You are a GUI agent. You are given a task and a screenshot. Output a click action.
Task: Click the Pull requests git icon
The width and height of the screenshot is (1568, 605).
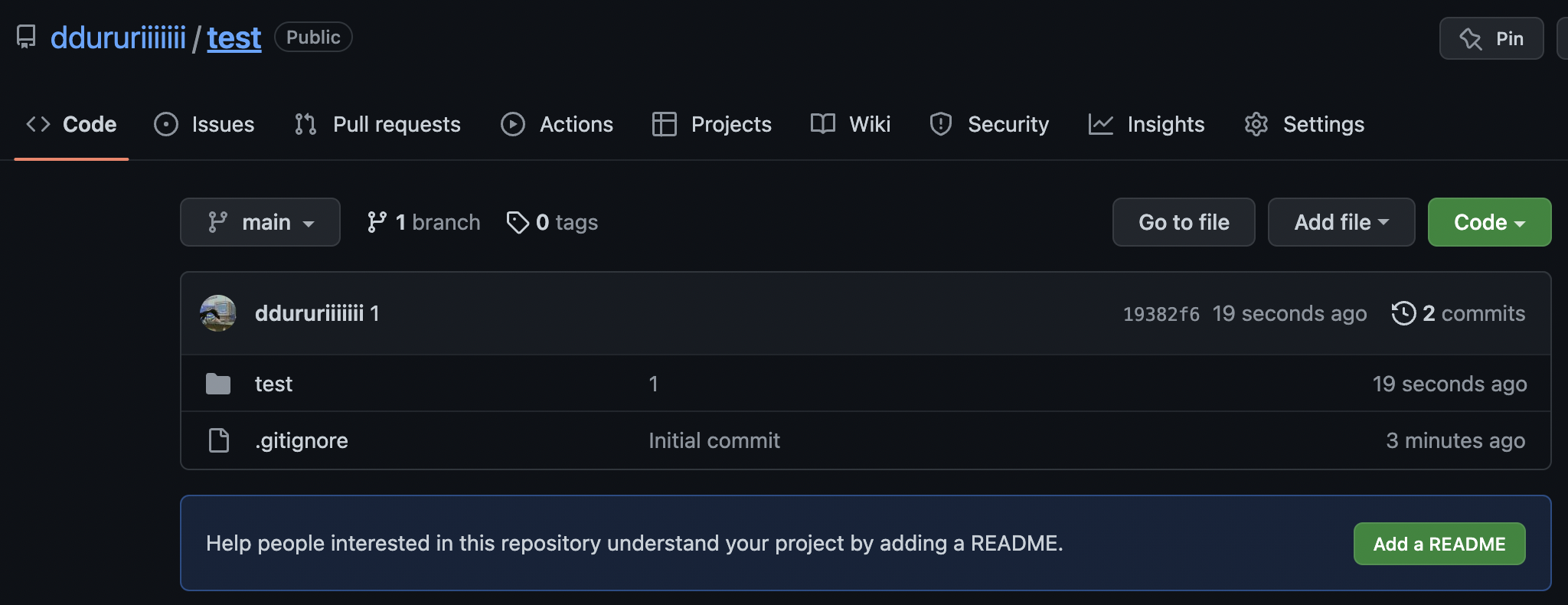pyautogui.click(x=305, y=124)
